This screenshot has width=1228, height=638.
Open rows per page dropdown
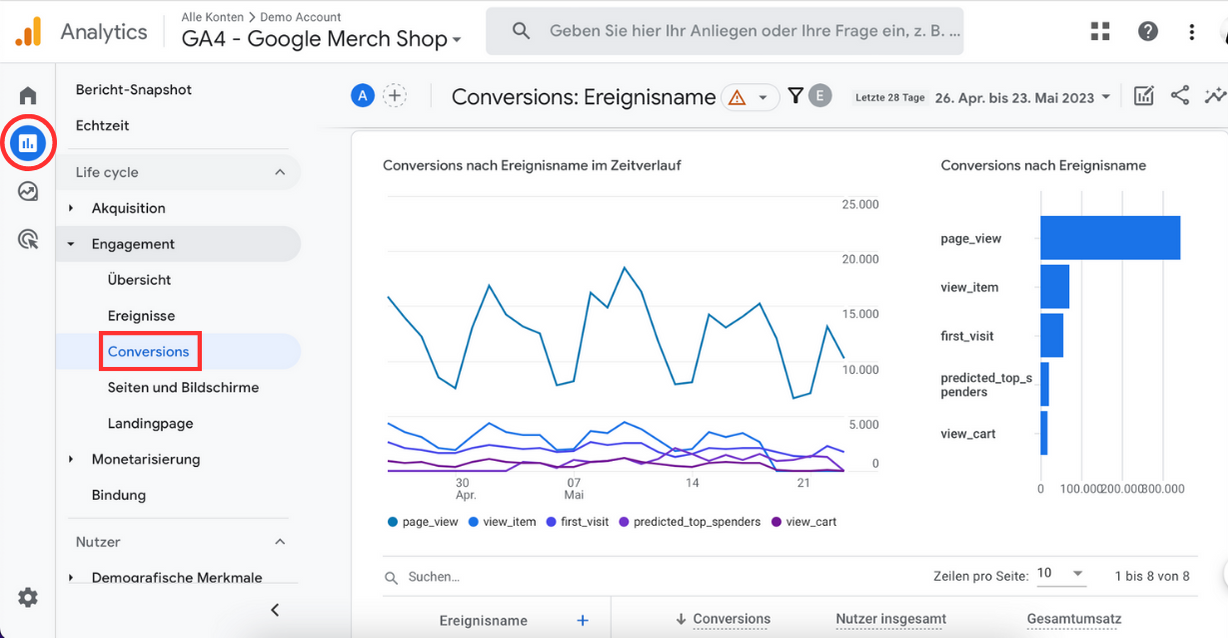tap(1061, 574)
